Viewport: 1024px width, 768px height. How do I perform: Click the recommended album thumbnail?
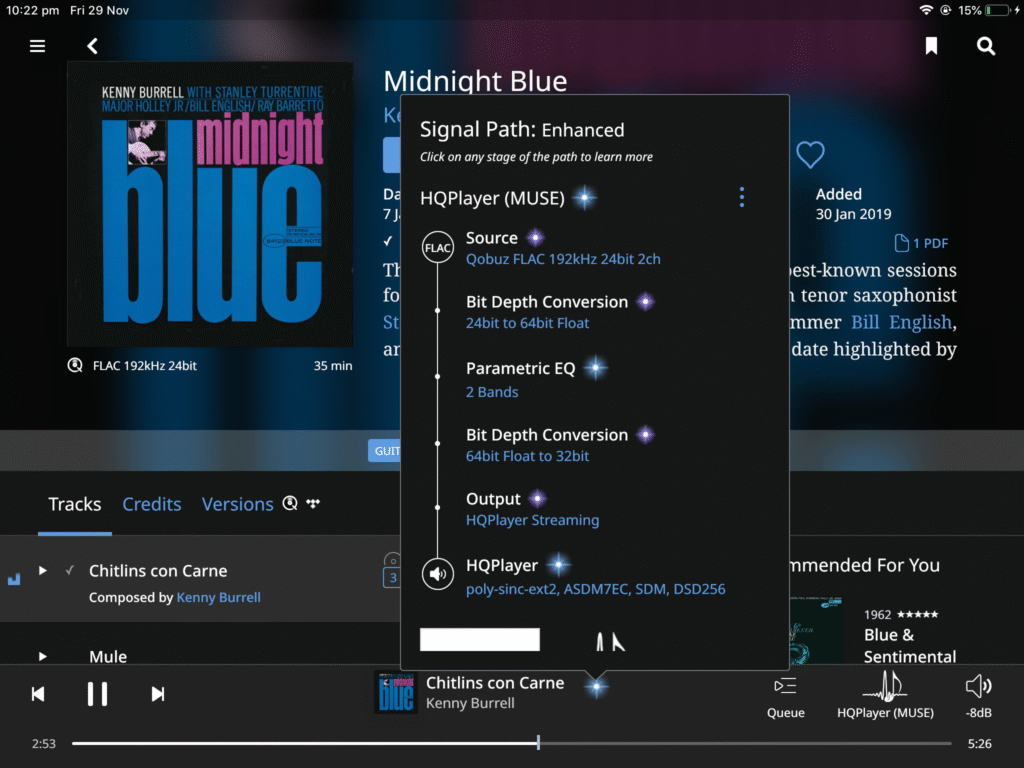(x=816, y=631)
